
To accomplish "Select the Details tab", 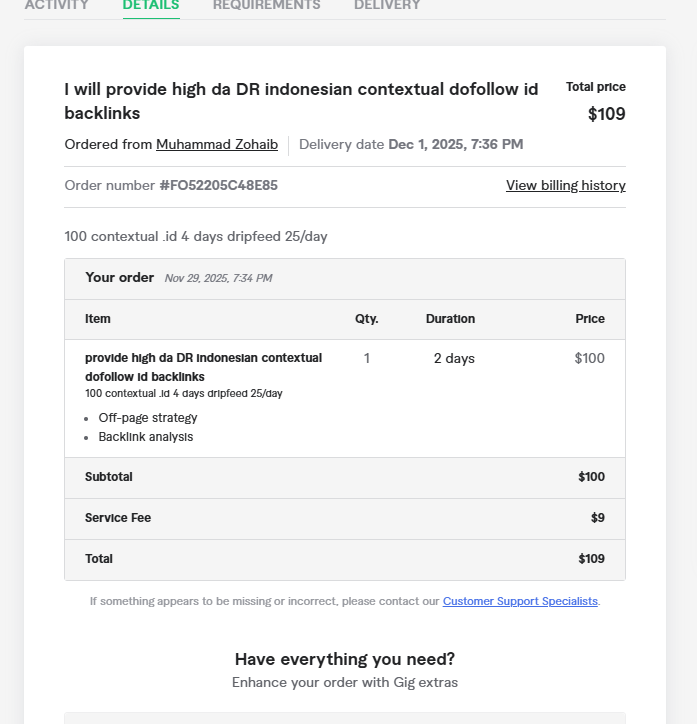I will [x=151, y=5].
